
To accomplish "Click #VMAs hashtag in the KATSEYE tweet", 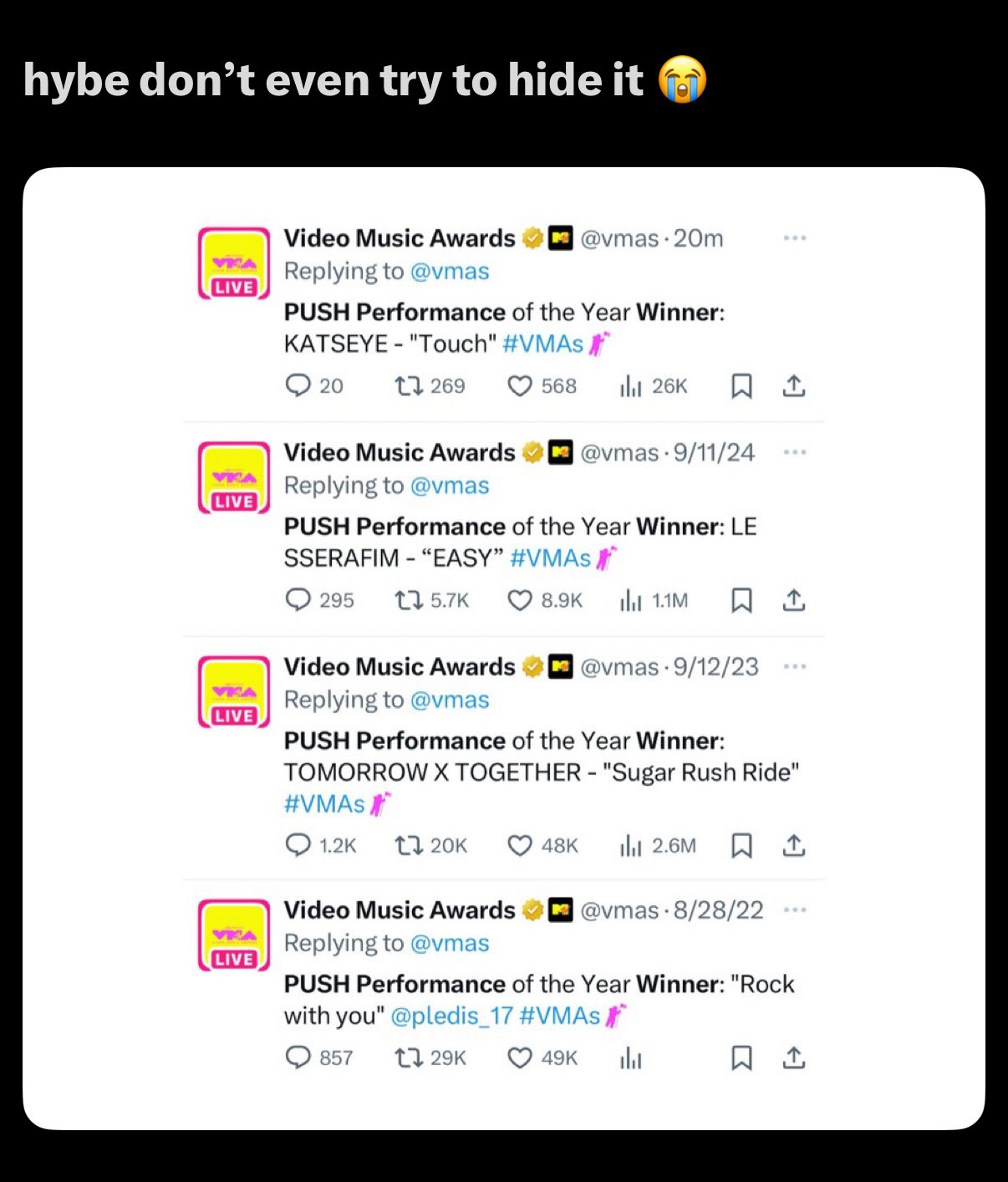I will click(542, 344).
